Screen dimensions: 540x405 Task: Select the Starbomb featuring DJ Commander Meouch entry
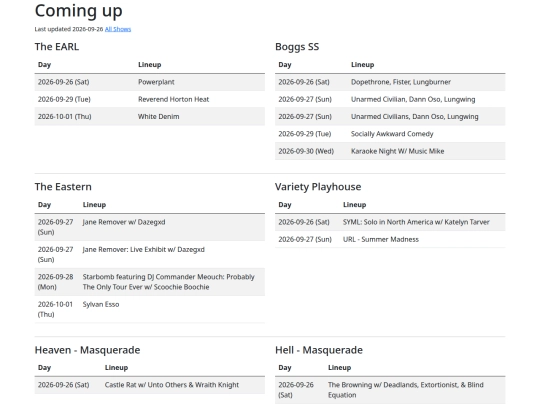coord(168,282)
